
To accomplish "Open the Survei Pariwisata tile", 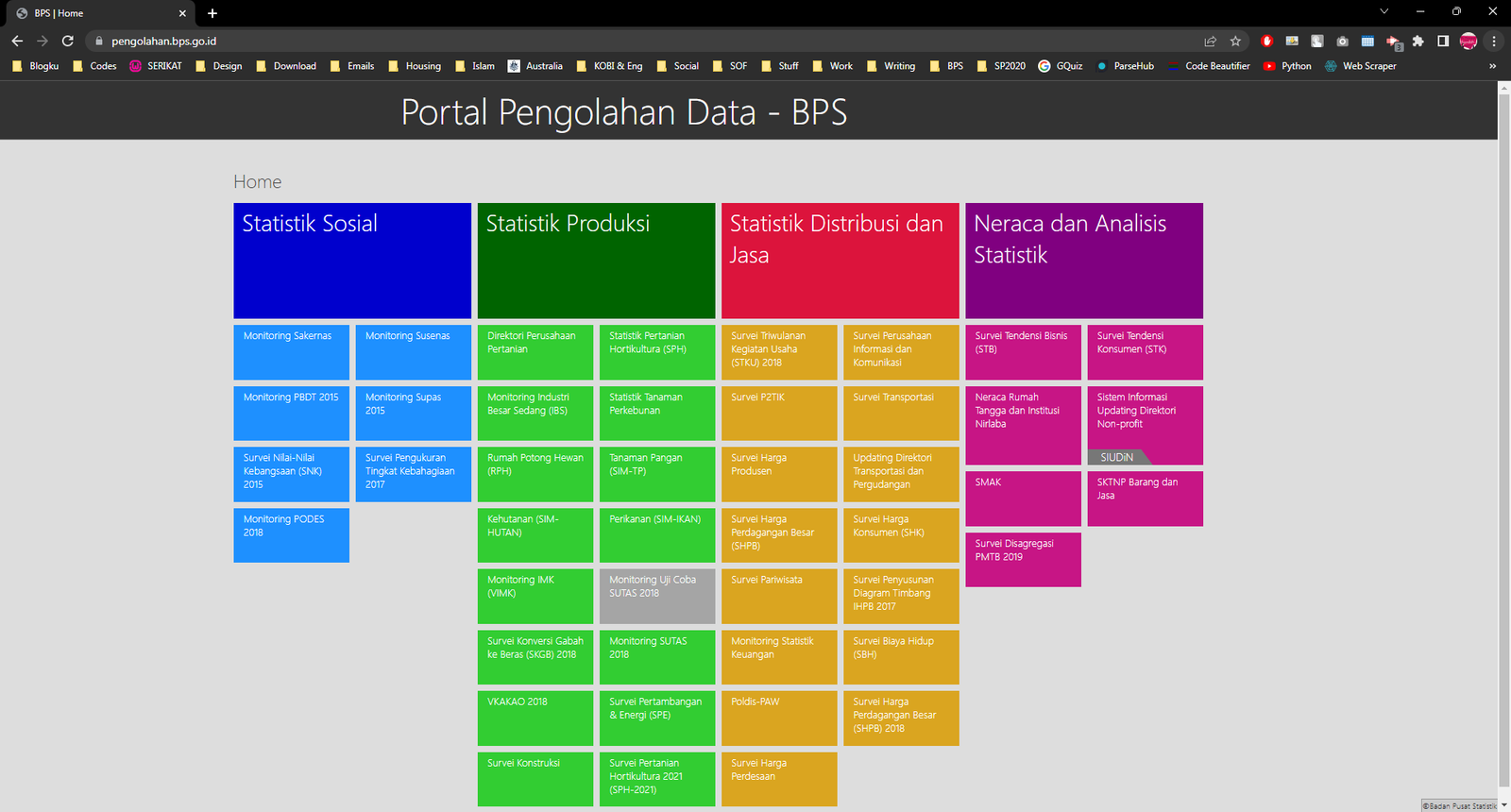I will [x=778, y=596].
